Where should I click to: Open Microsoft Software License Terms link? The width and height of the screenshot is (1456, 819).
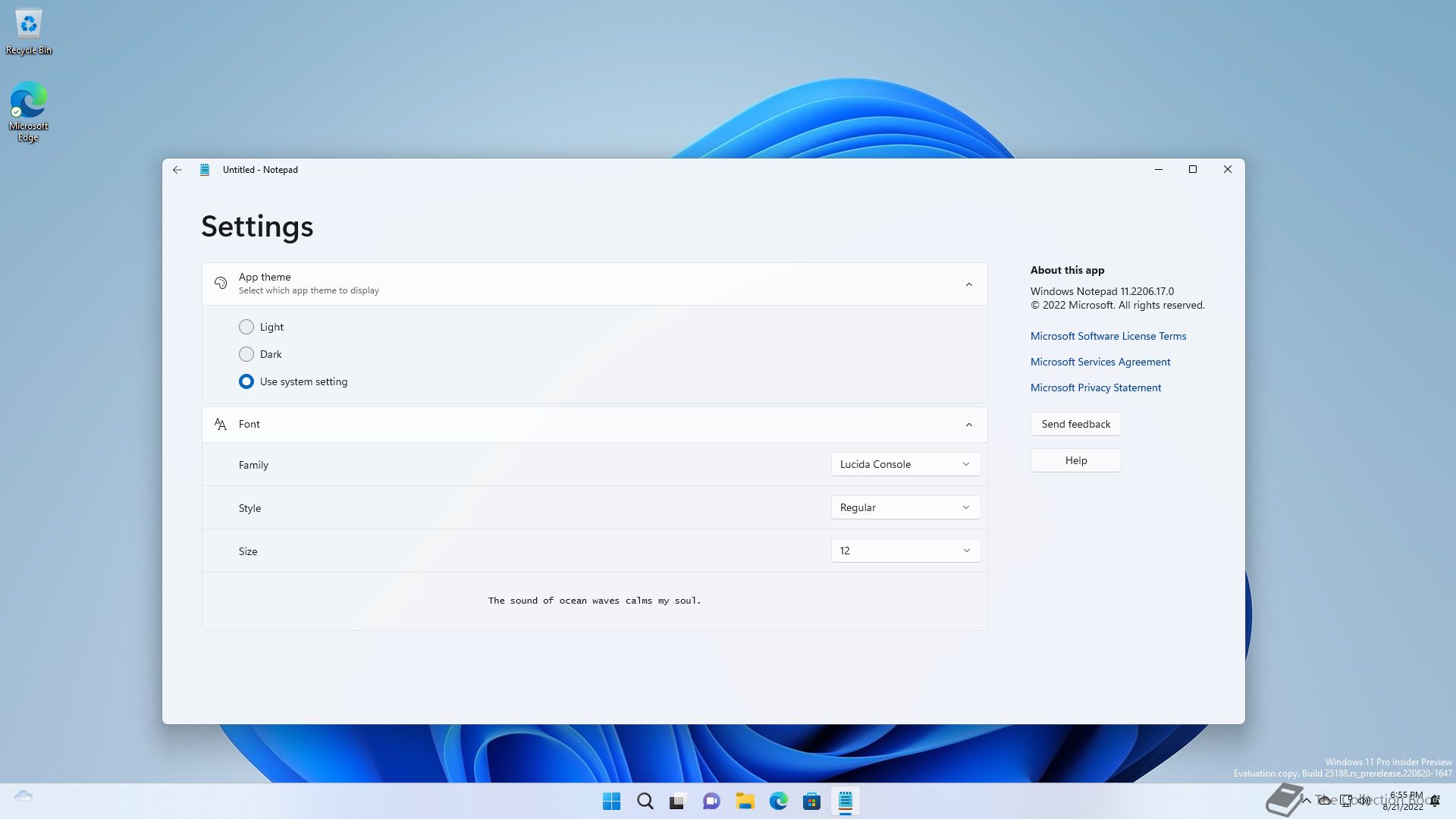coord(1108,336)
